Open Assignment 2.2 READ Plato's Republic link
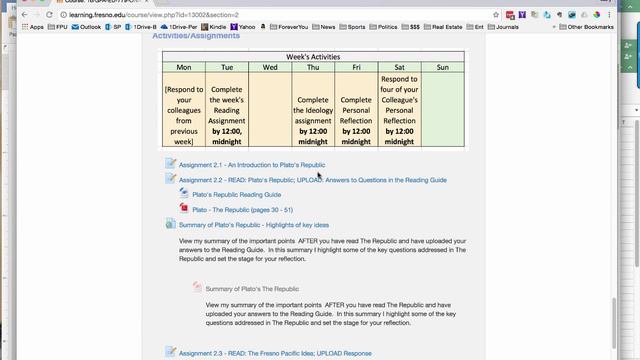This screenshot has height=360, width=640. pyautogui.click(x=313, y=180)
